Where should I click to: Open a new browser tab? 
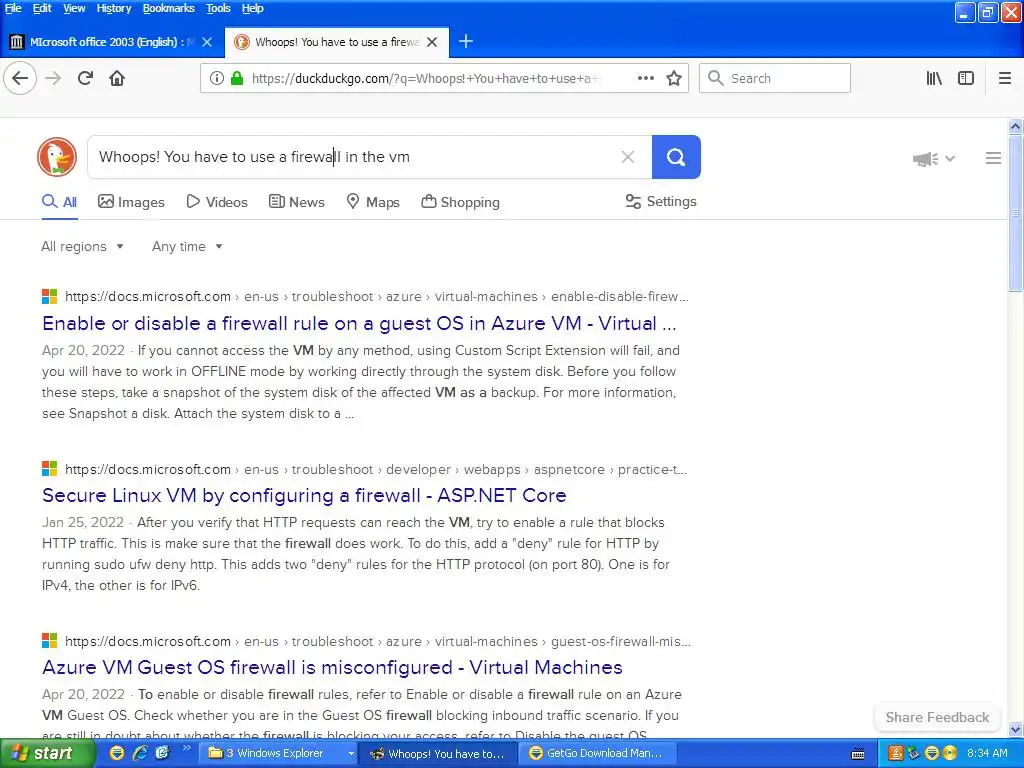(466, 42)
